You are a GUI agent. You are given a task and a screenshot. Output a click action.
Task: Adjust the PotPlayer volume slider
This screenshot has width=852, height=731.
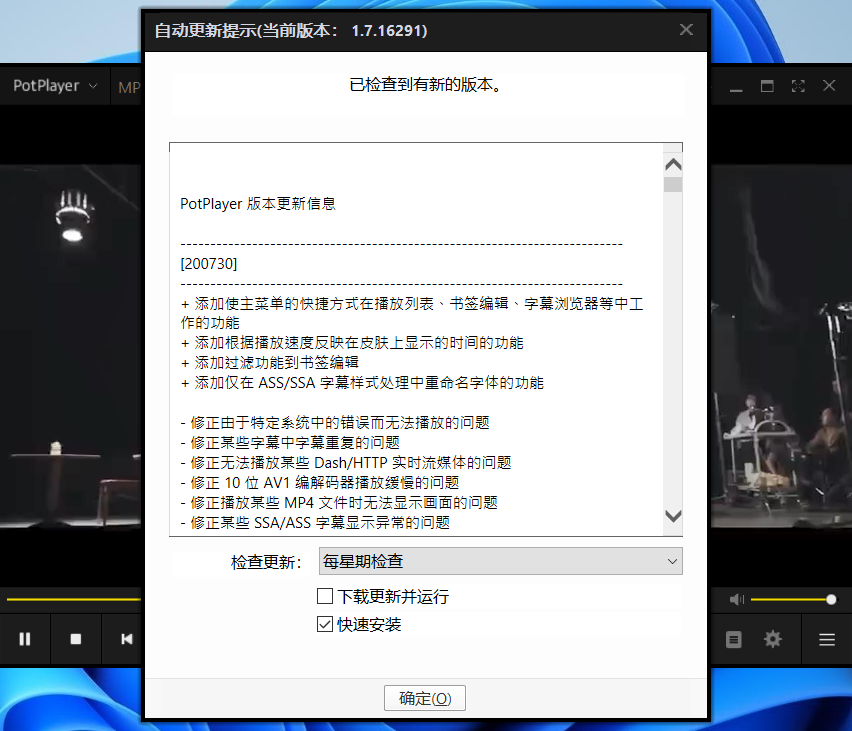pyautogui.click(x=793, y=599)
